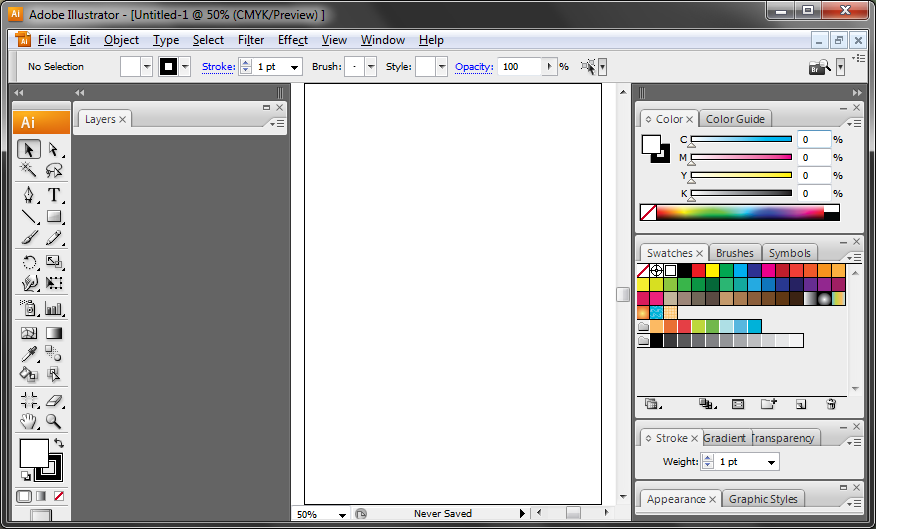Select the Hand tool
The width and height of the screenshot is (920, 529).
click(28, 421)
